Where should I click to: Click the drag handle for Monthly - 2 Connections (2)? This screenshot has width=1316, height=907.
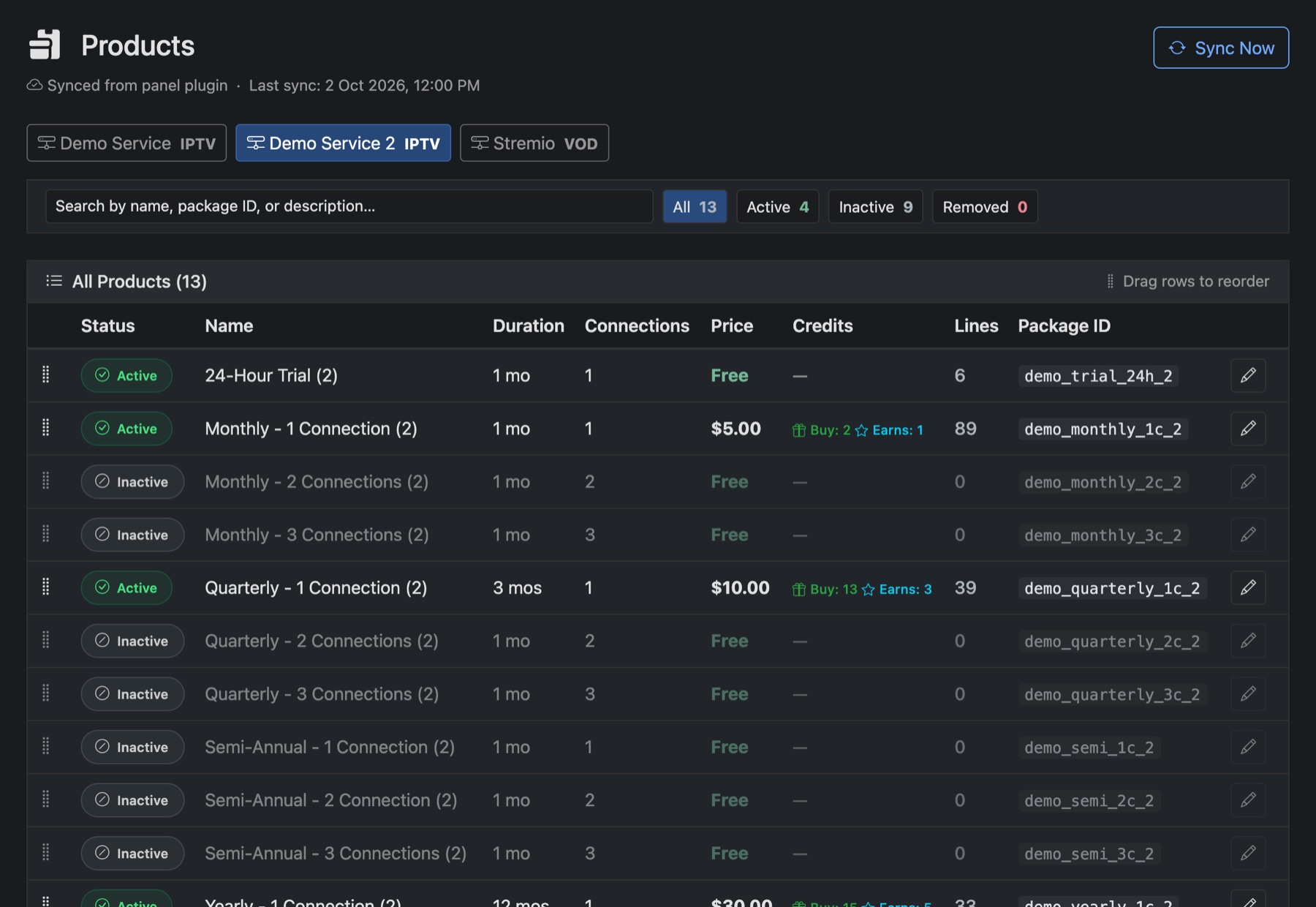click(46, 481)
